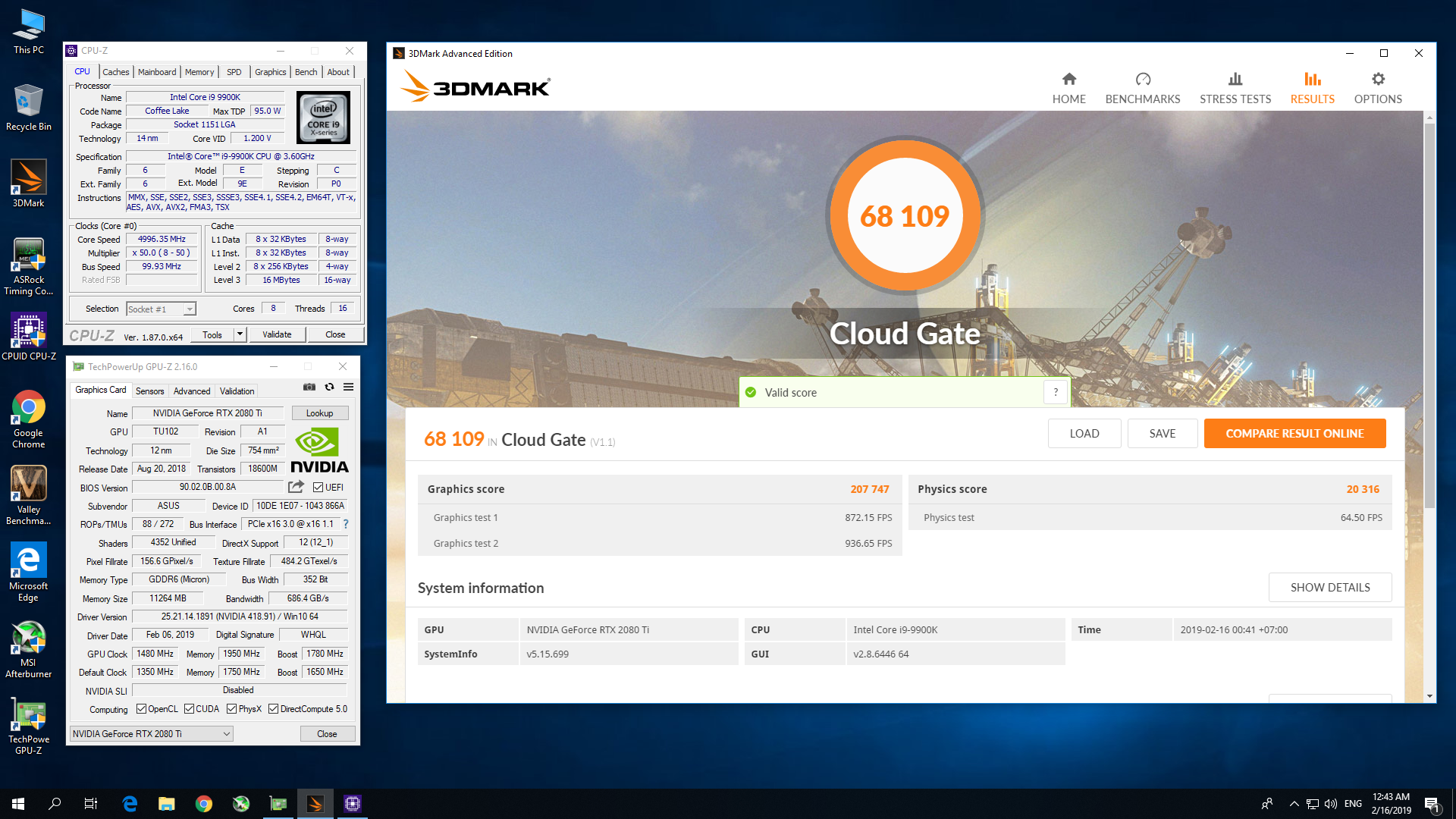Click the 3DMark results vertical scrollbar thumb
The height and width of the screenshot is (819, 1456).
click(x=1429, y=315)
